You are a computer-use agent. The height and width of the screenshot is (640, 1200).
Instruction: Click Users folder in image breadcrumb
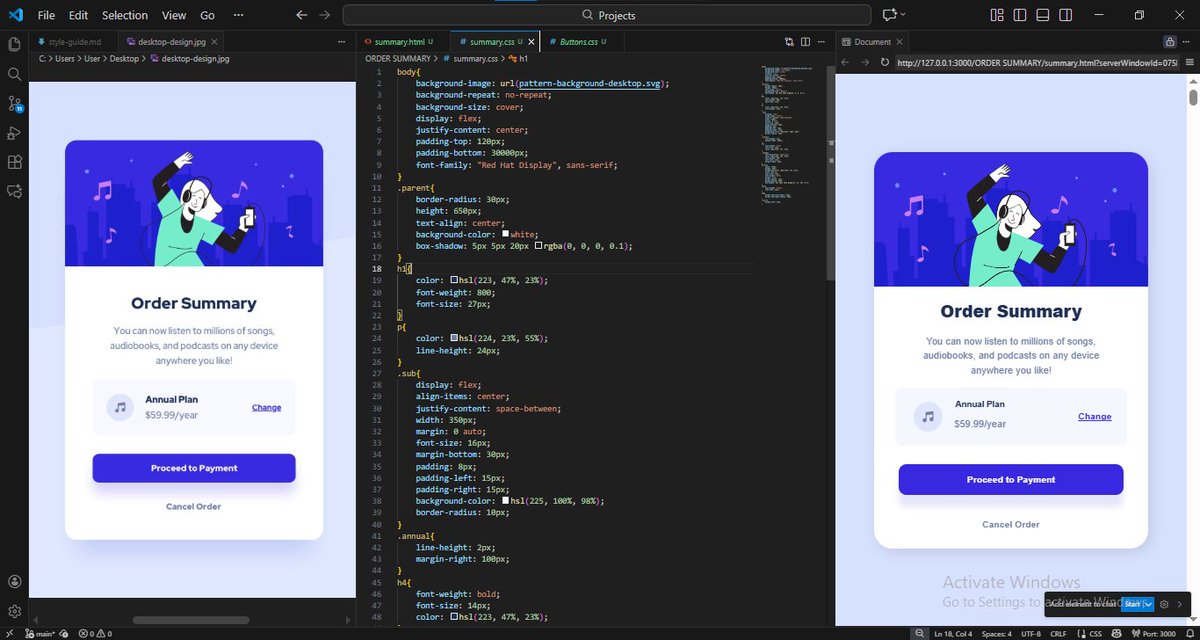tap(64, 59)
